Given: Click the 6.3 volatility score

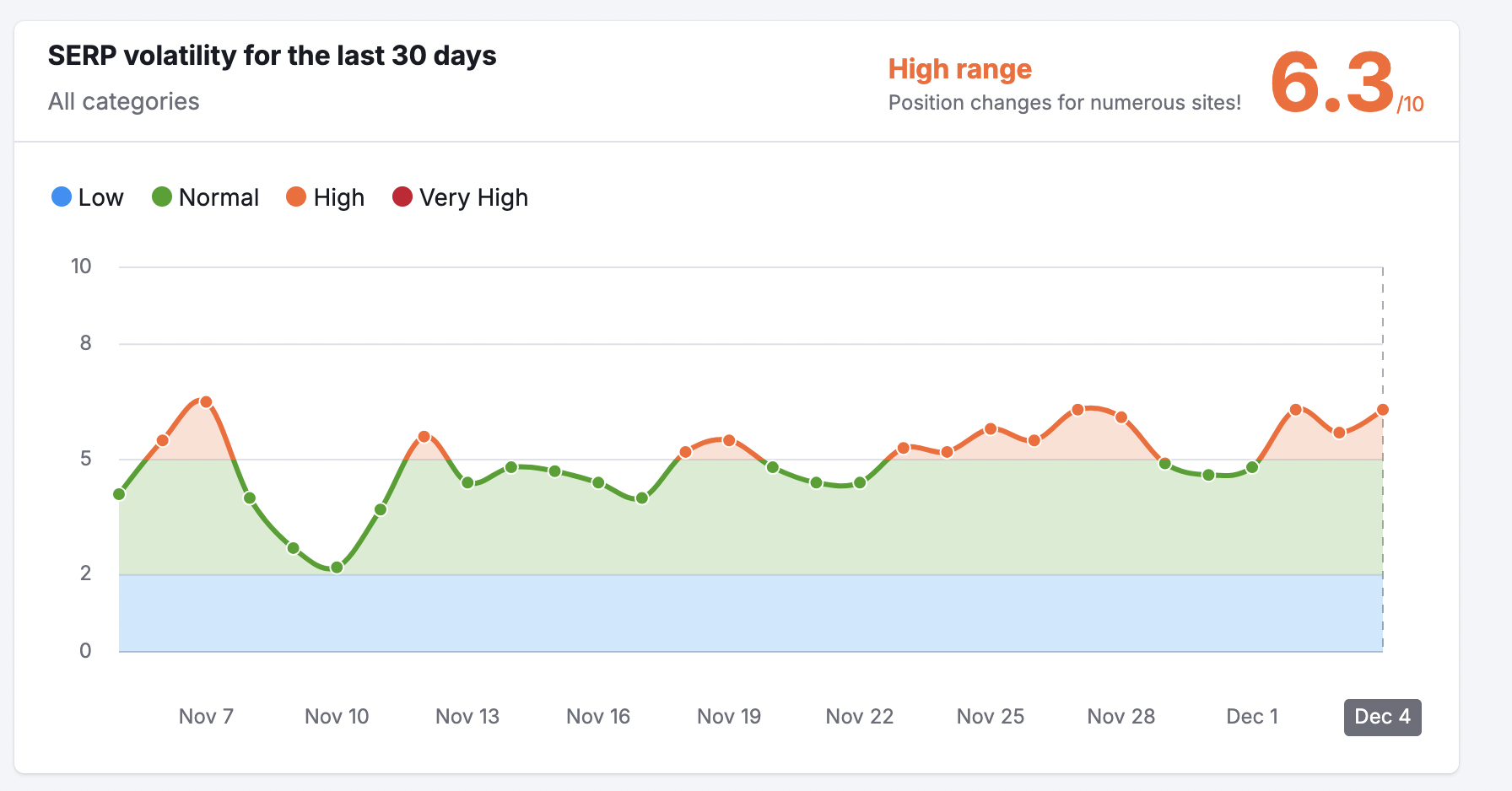Looking at the screenshot, I should point(1331,83).
